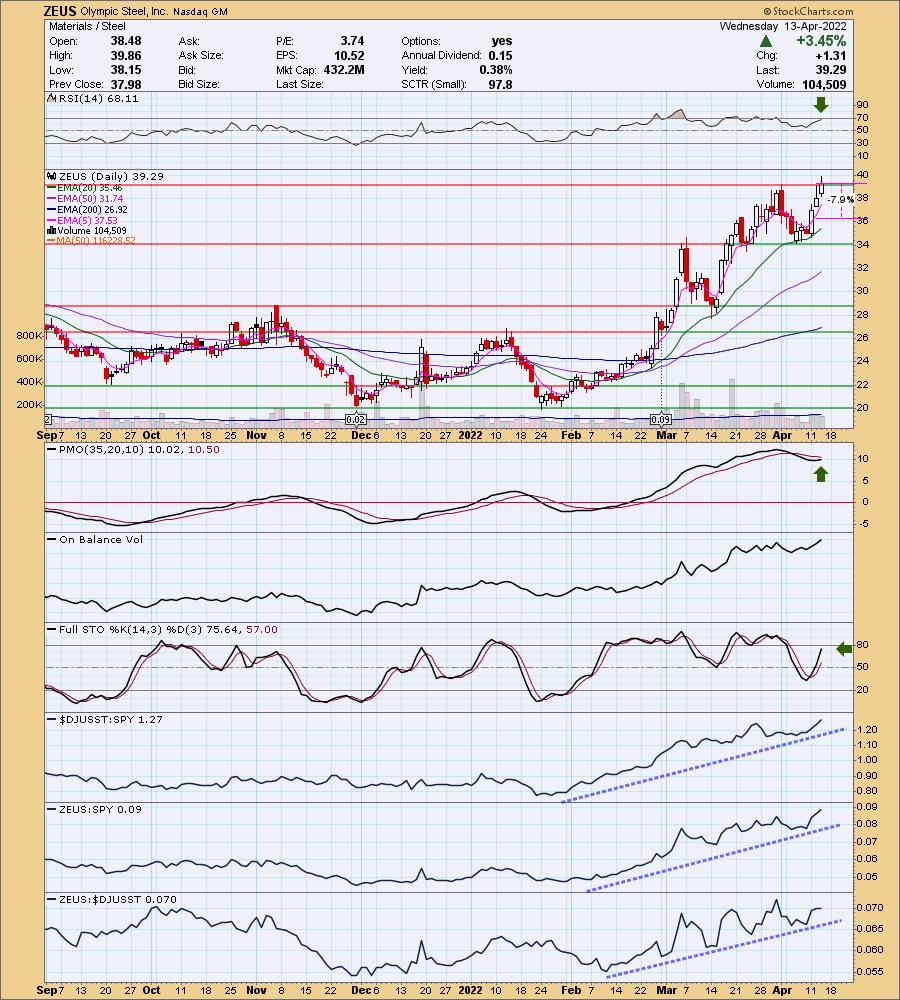This screenshot has height=1000, width=900.
Task: Click the EMA(50) 31.74 legend entry
Action: pos(84,199)
